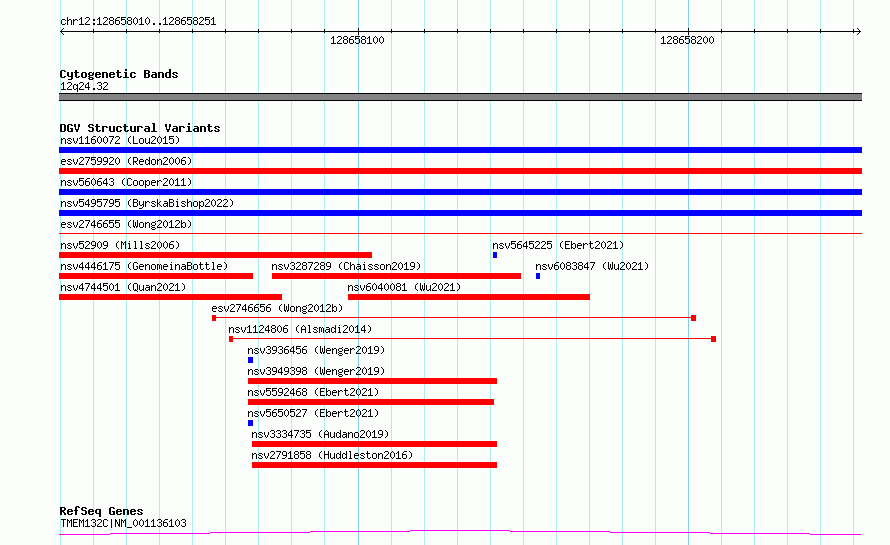The width and height of the screenshot is (890, 545).
Task: Click the blue bar under nsv560643 (Cooper2011)
Action: click(460, 192)
